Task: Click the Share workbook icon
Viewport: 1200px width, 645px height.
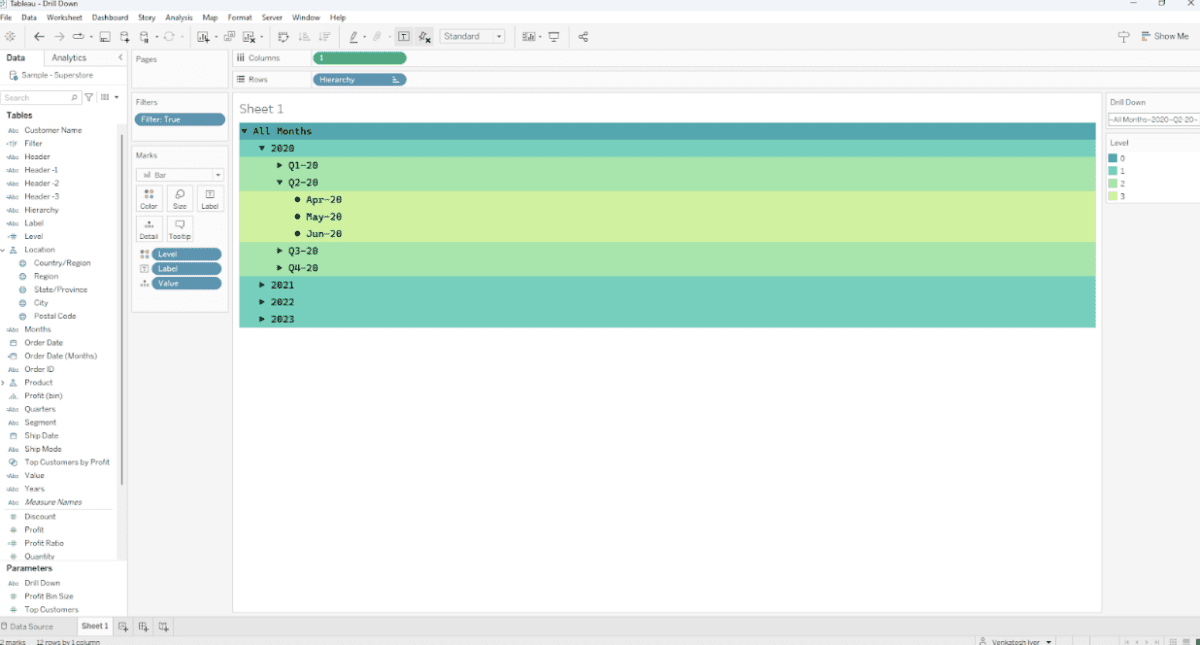Action: click(583, 37)
